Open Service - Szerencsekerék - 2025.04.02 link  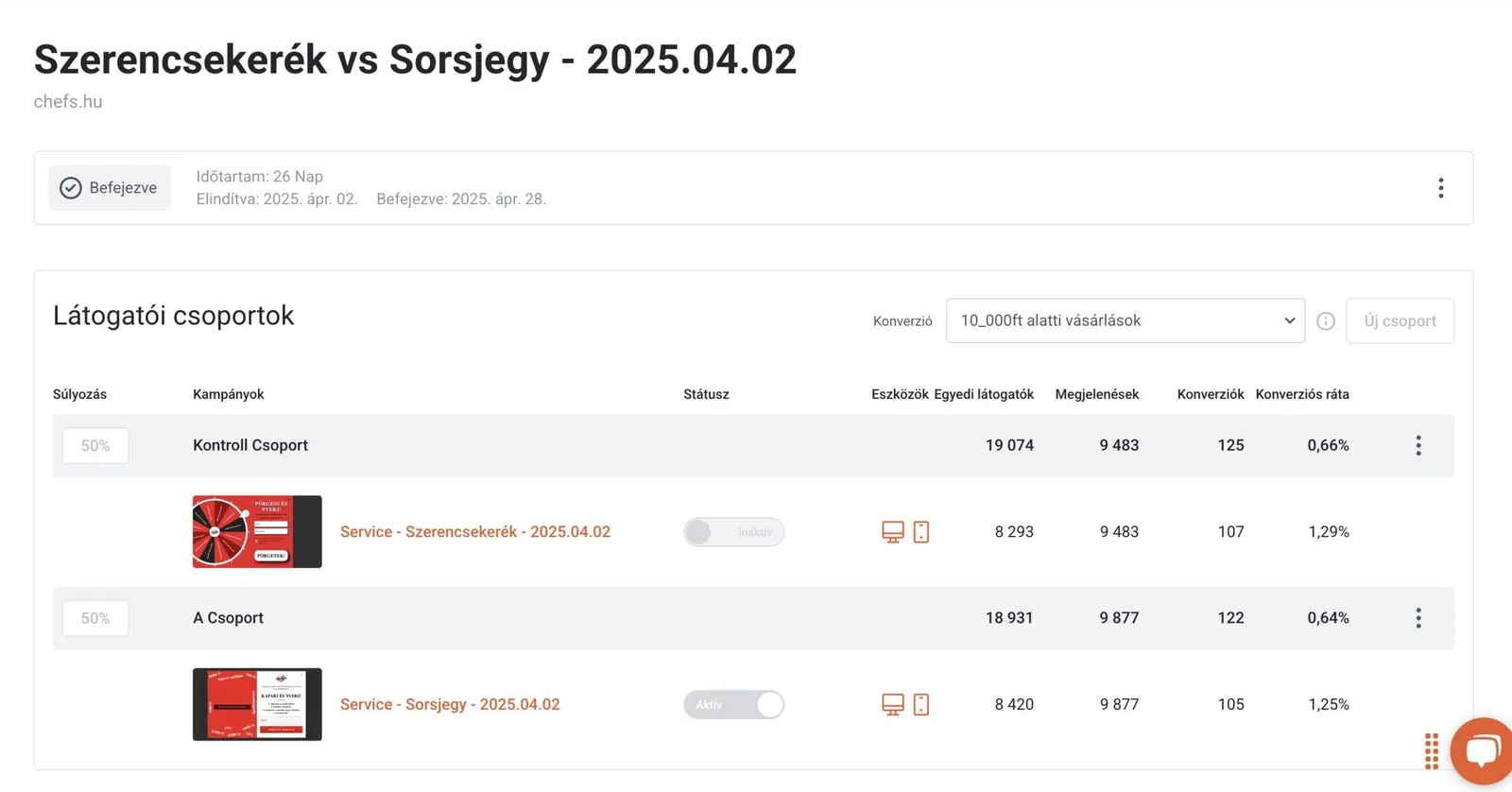(475, 532)
